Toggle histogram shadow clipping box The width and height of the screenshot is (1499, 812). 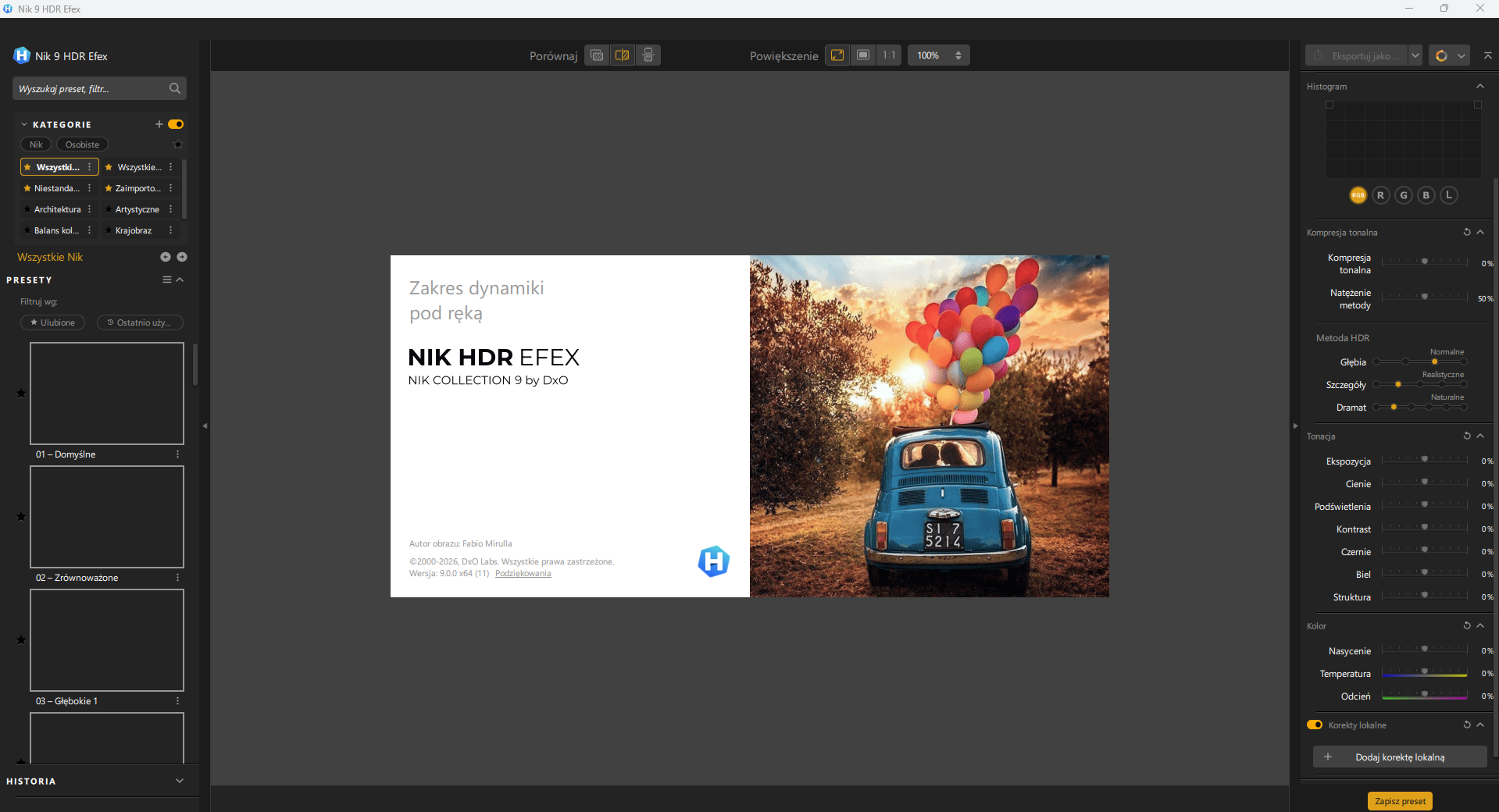coord(1329,105)
